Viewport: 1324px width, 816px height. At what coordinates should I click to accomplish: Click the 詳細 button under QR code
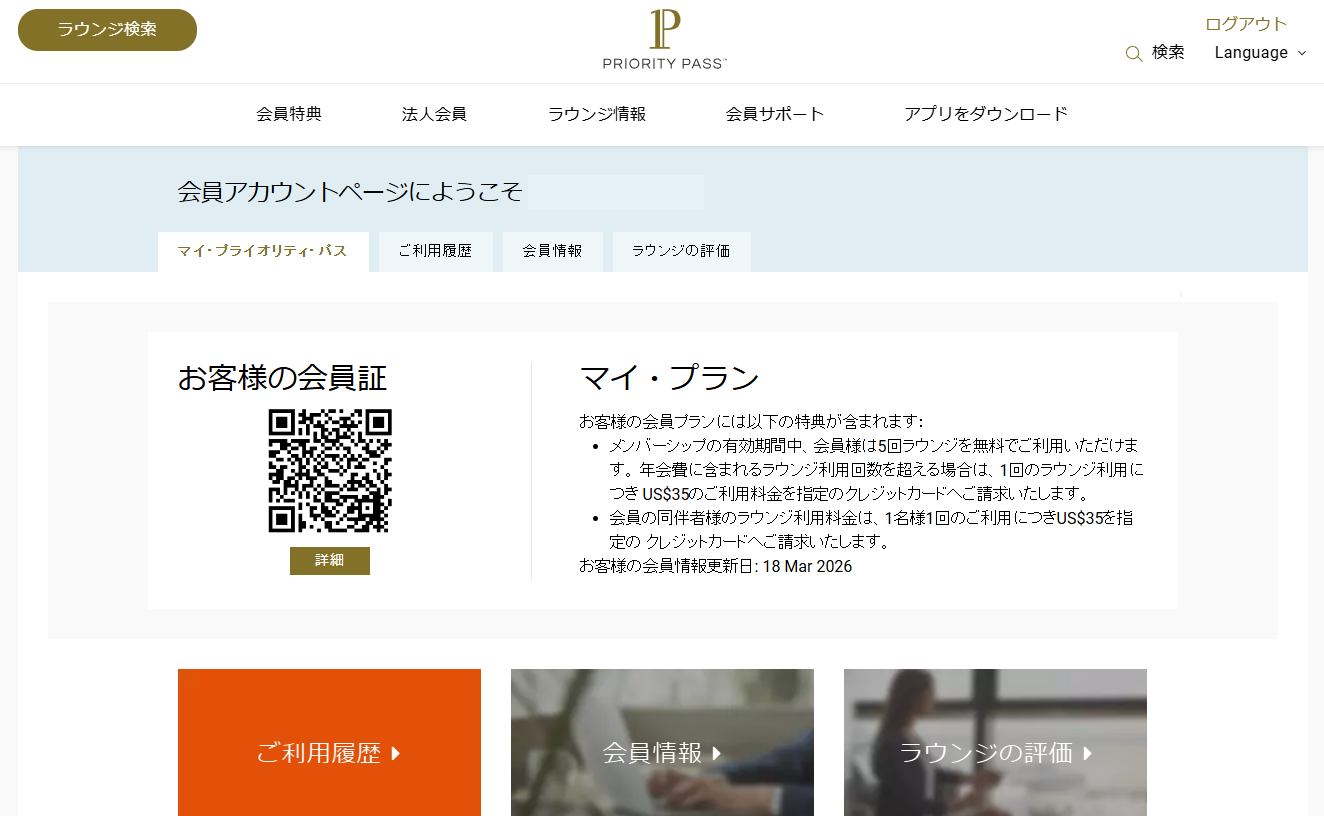[330, 561]
